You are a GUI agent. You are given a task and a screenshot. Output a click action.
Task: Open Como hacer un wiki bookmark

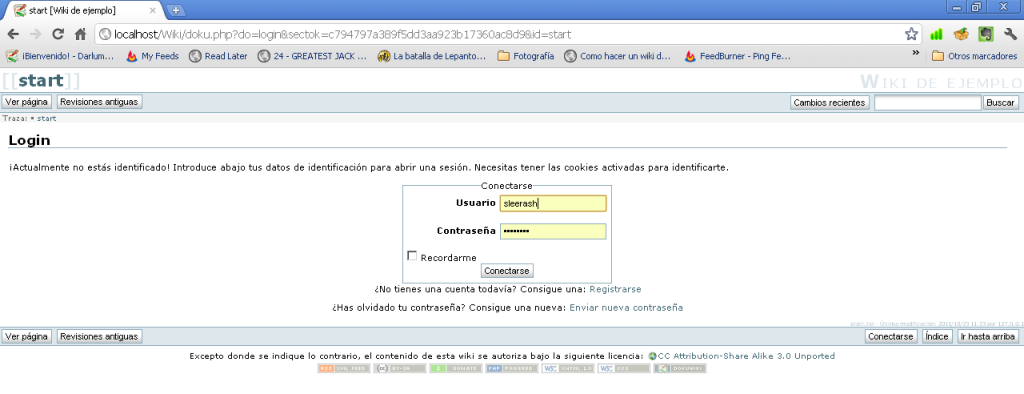point(618,56)
